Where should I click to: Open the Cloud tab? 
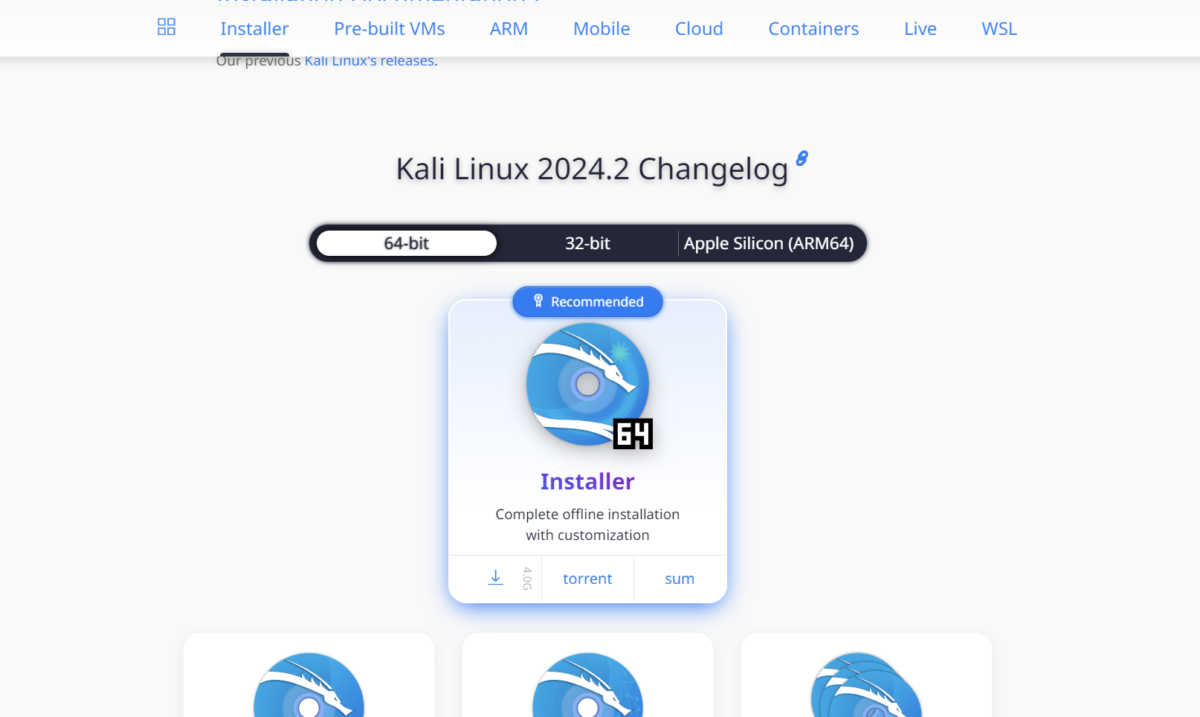[698, 28]
